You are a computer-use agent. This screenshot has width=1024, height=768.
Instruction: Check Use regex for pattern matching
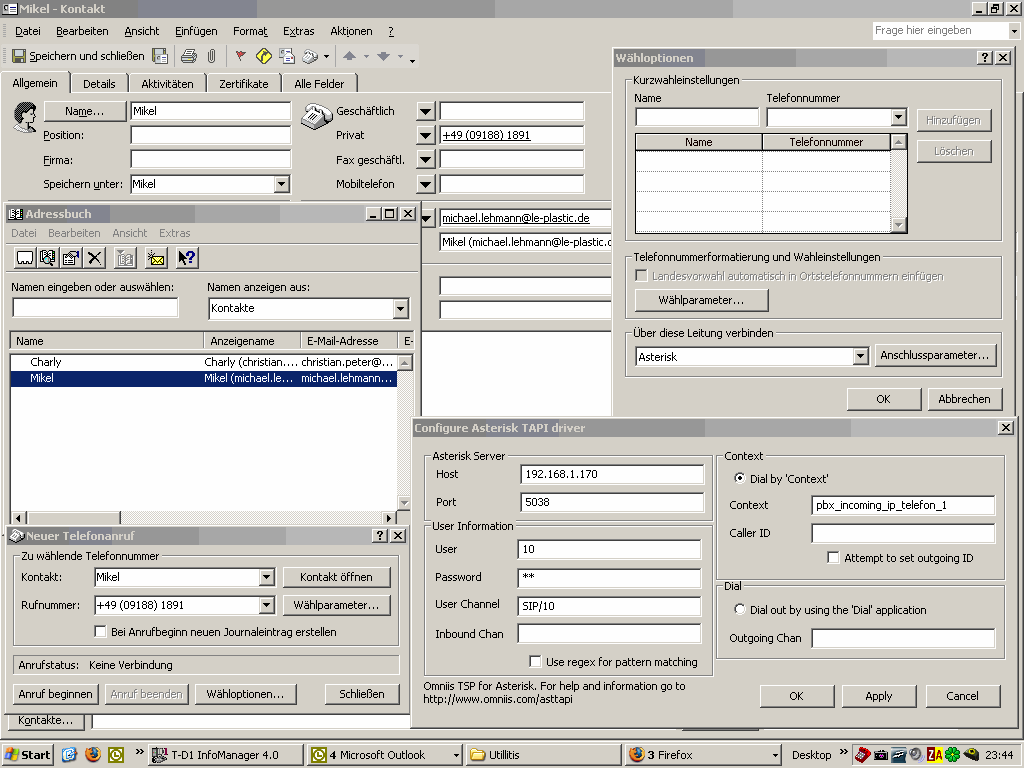coord(535,662)
